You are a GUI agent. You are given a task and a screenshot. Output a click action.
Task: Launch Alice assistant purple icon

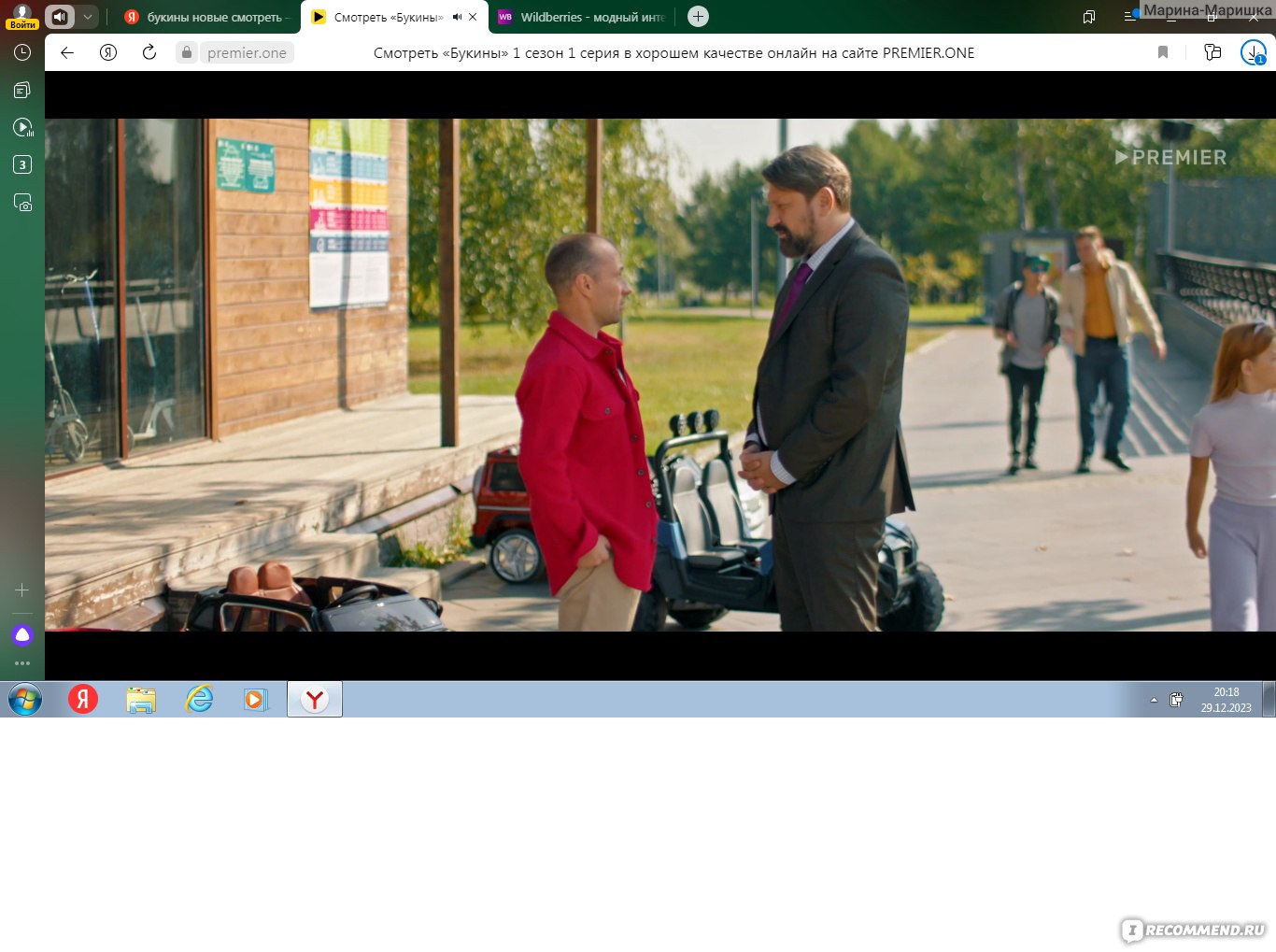pos(22,635)
